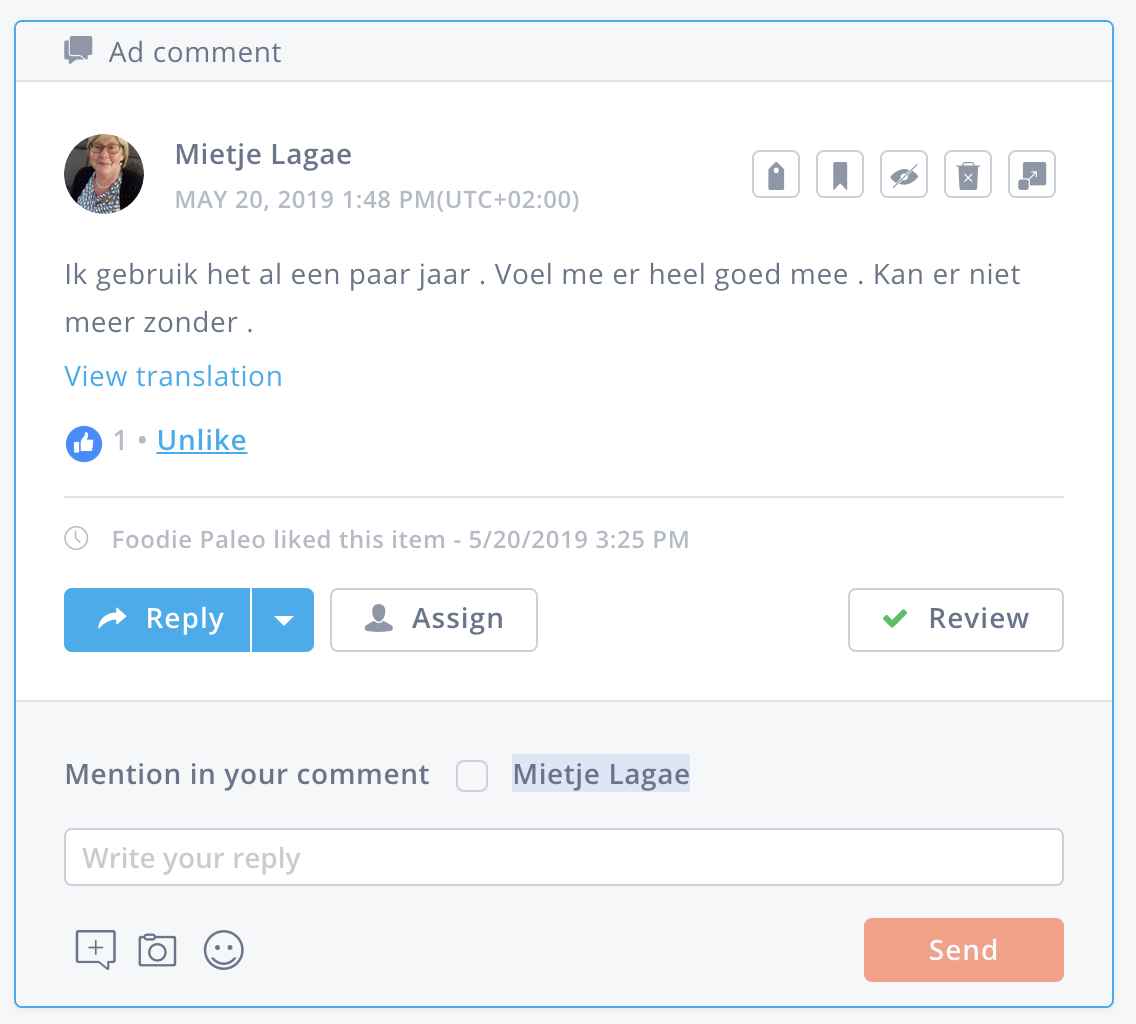Attach a photo with the camera icon
Screen dimensions: 1136x1024
[157, 950]
